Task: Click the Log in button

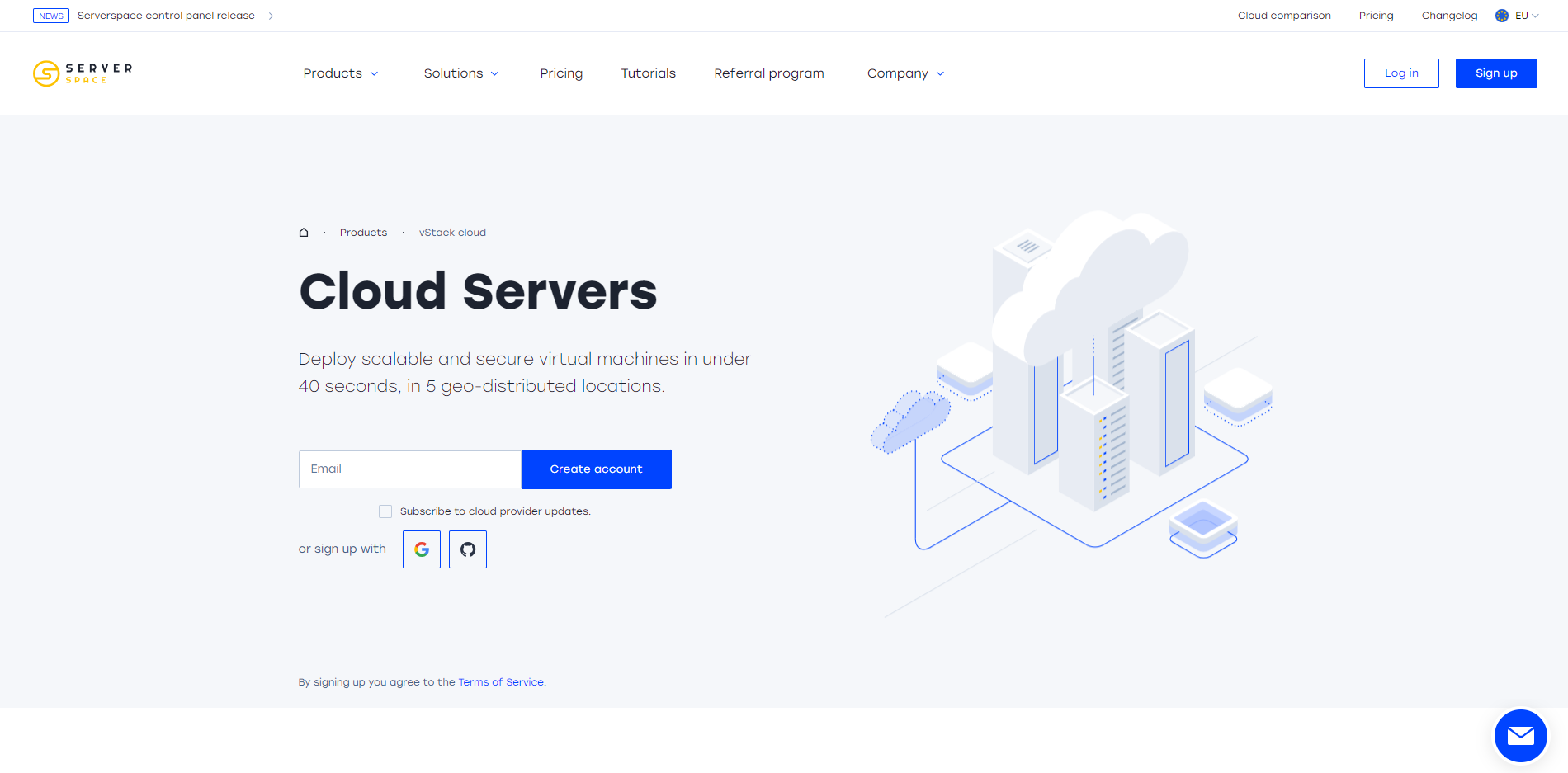Action: (x=1401, y=73)
